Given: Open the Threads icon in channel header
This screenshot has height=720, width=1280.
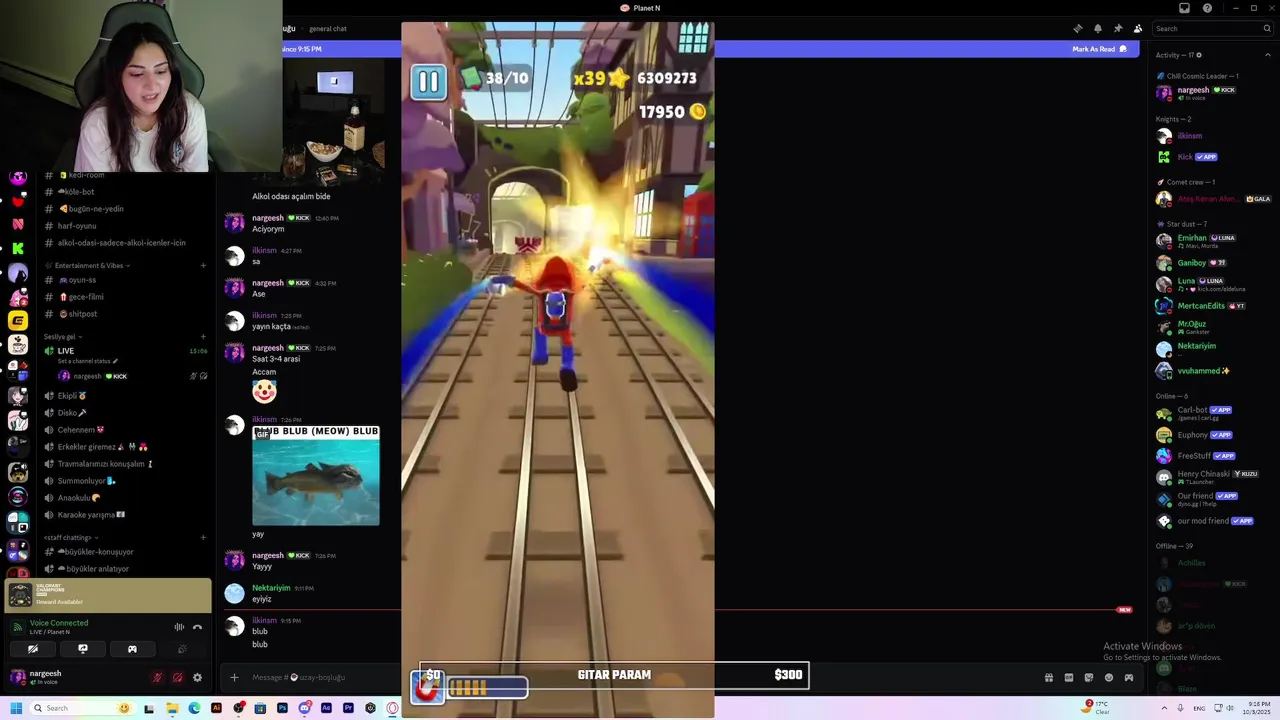Looking at the screenshot, I should [1078, 28].
